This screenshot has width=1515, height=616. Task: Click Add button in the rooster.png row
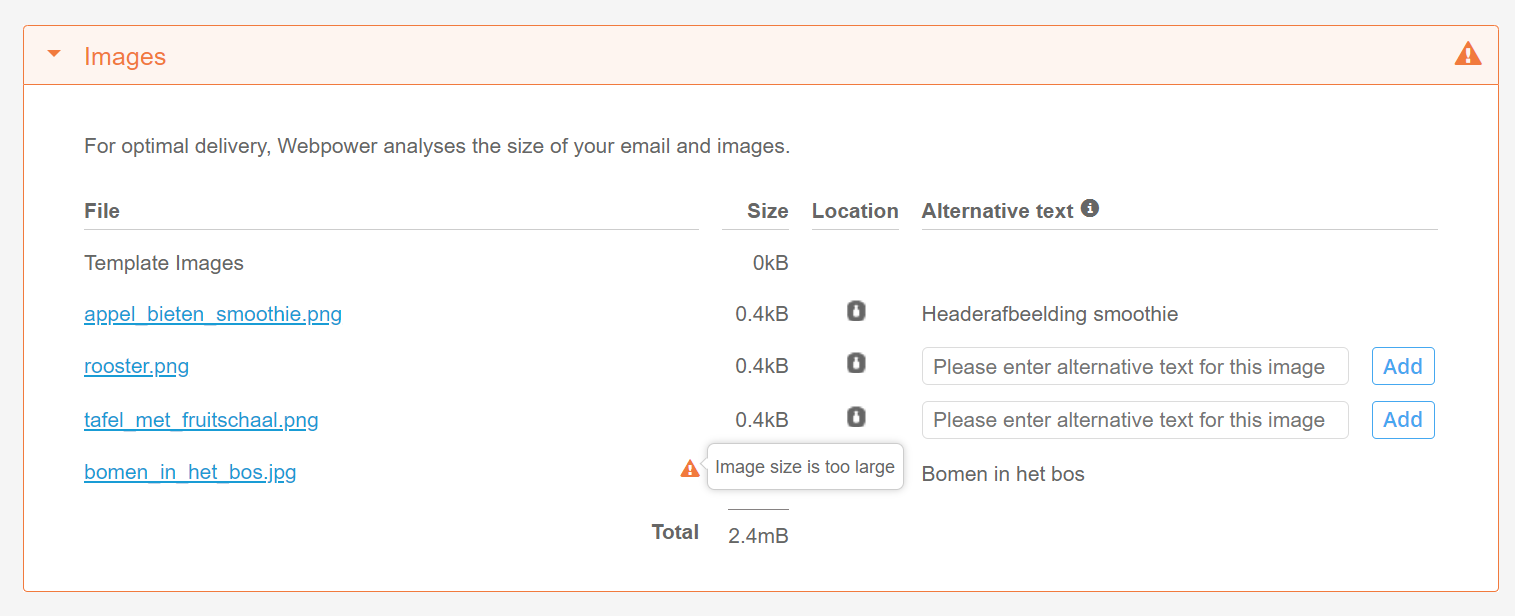[1403, 366]
